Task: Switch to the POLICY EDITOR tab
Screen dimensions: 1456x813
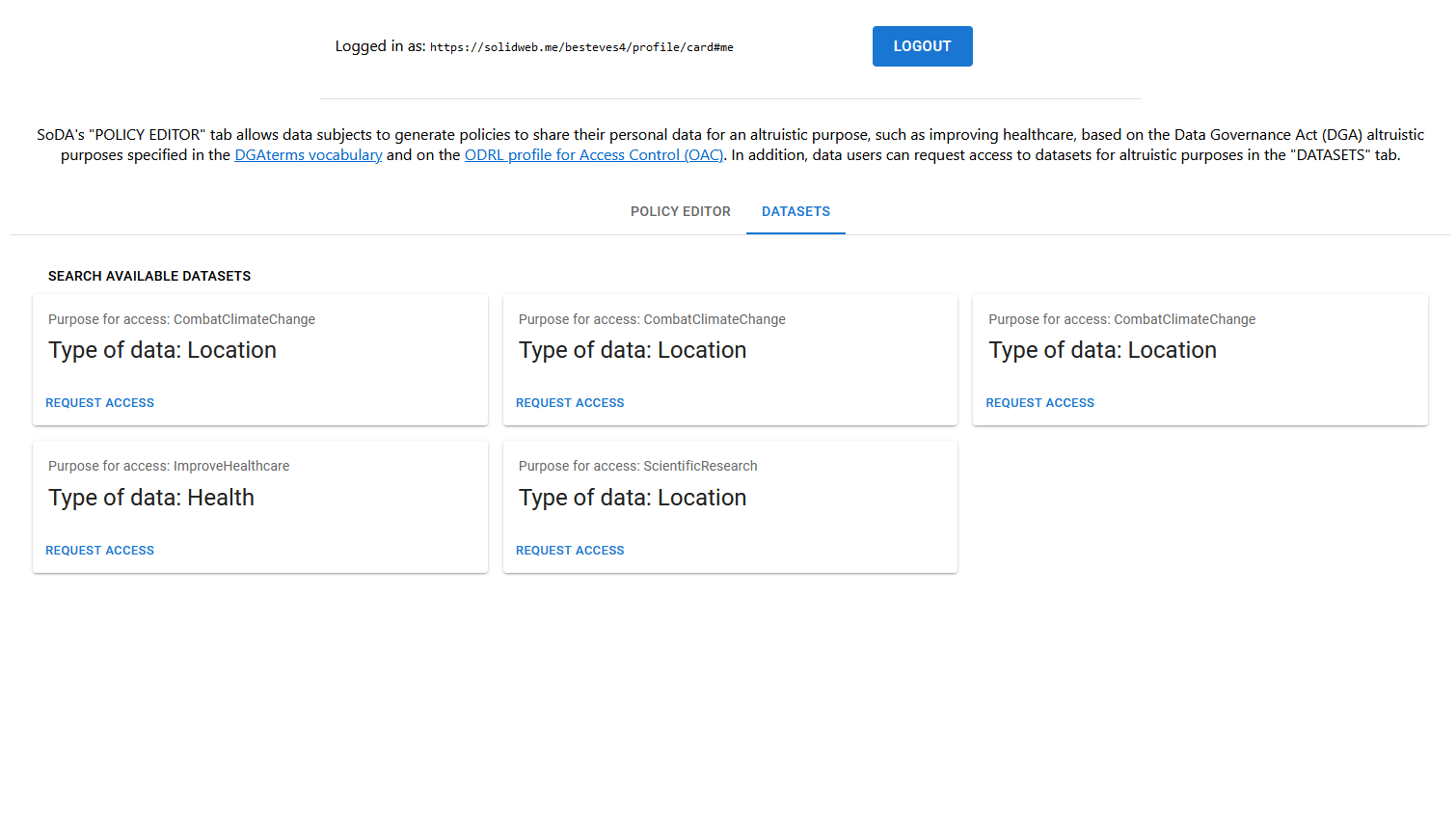Action: tap(680, 211)
